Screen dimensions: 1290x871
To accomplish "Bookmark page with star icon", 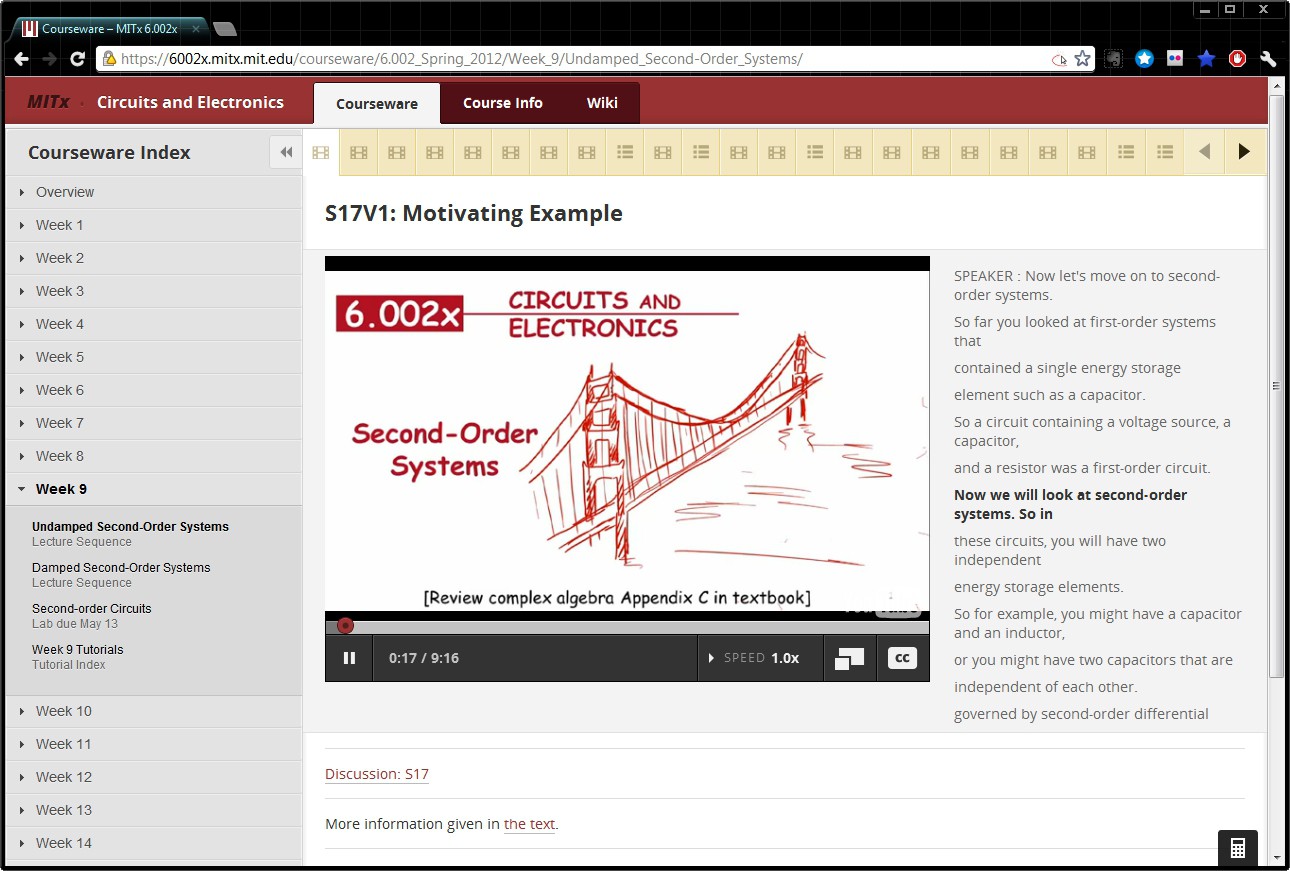I will pos(1082,59).
